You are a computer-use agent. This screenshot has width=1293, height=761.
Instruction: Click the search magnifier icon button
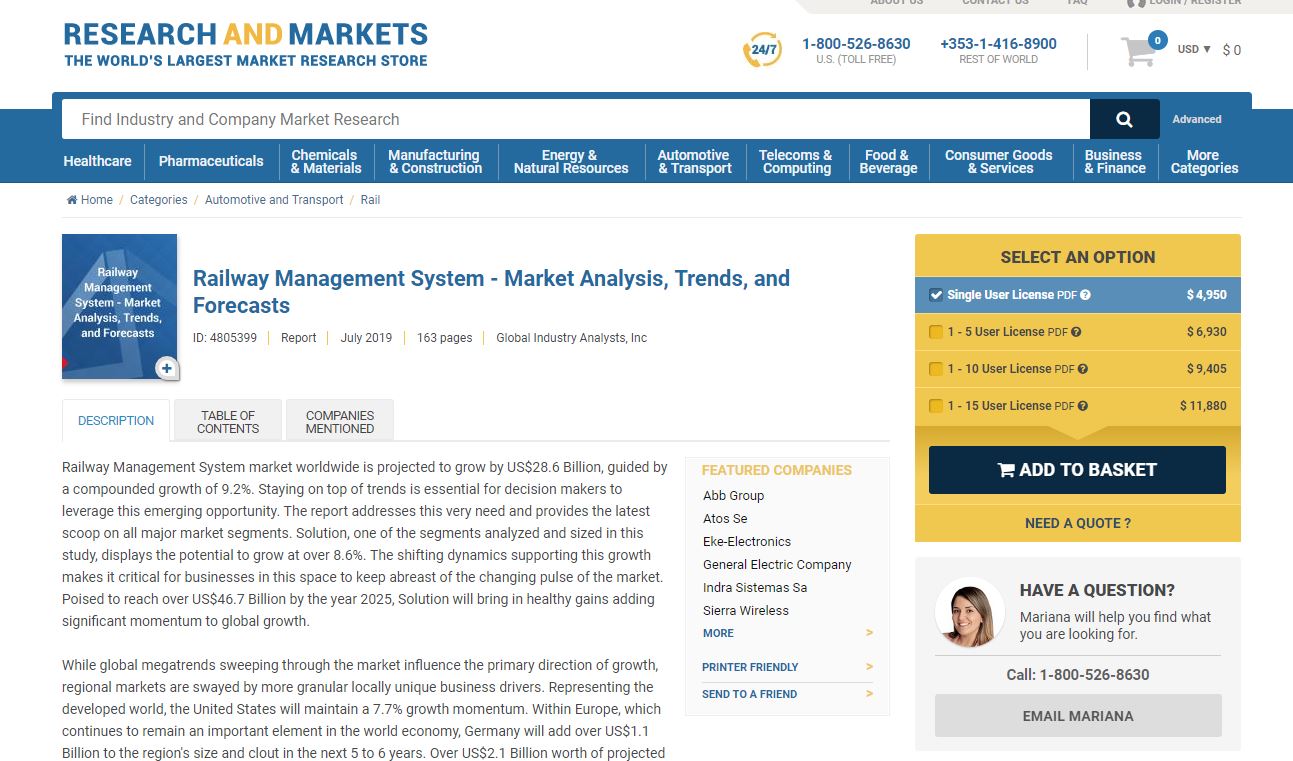point(1124,119)
